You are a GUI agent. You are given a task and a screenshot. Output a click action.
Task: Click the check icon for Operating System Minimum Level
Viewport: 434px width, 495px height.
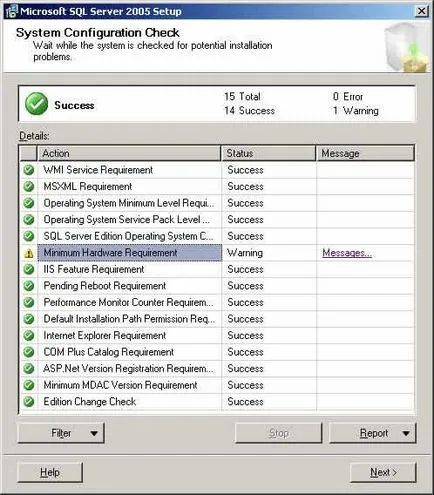pyautogui.click(x=29, y=203)
